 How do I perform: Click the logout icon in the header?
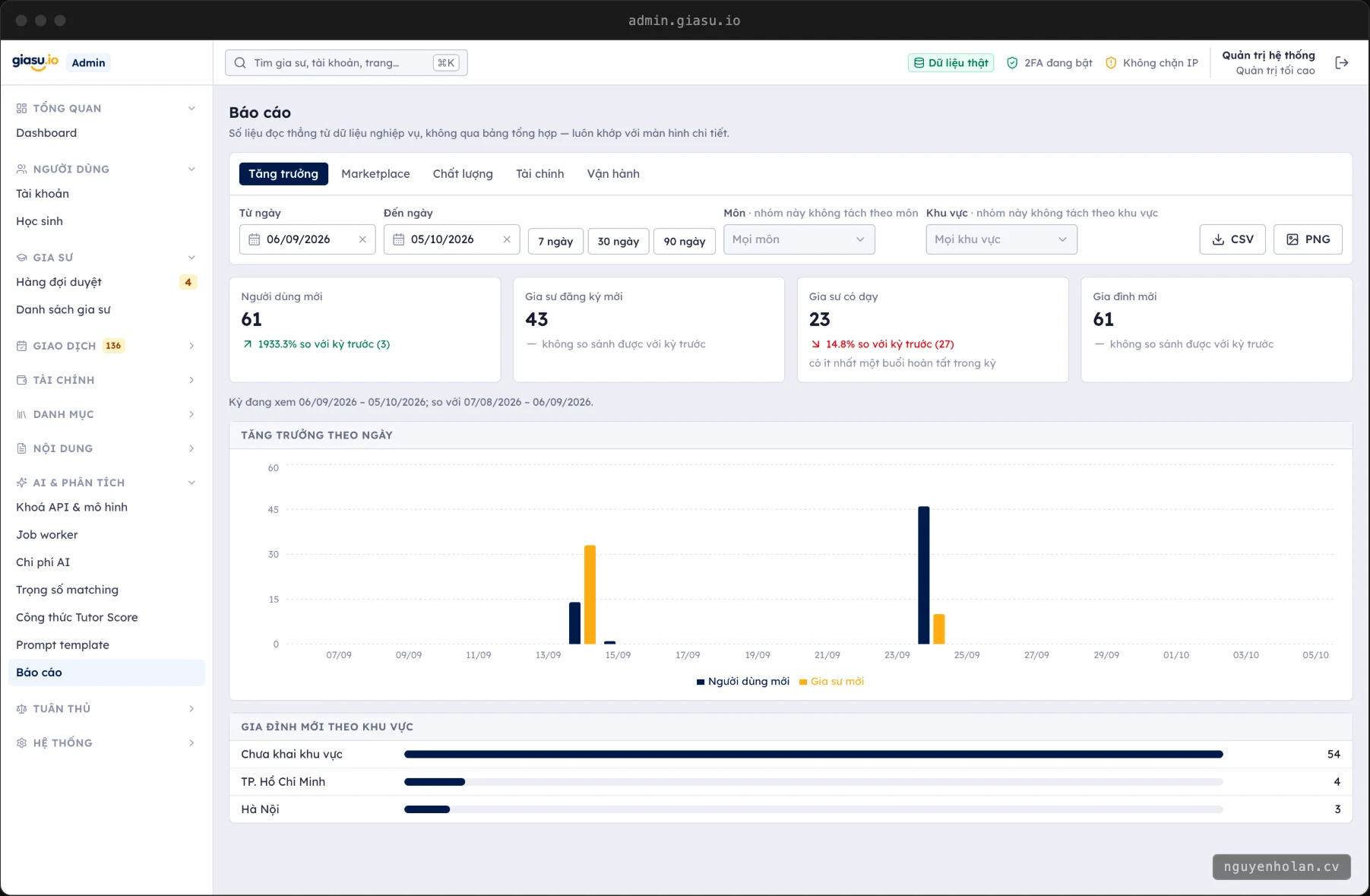pyautogui.click(x=1341, y=63)
